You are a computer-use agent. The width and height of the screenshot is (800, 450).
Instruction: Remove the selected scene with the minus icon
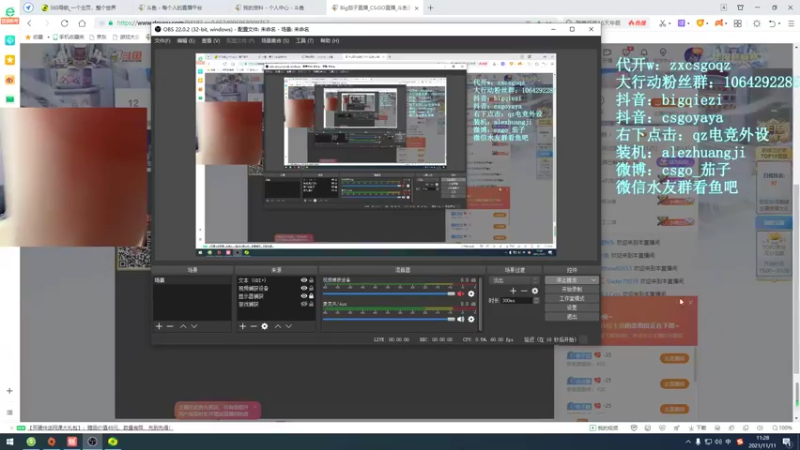point(170,327)
